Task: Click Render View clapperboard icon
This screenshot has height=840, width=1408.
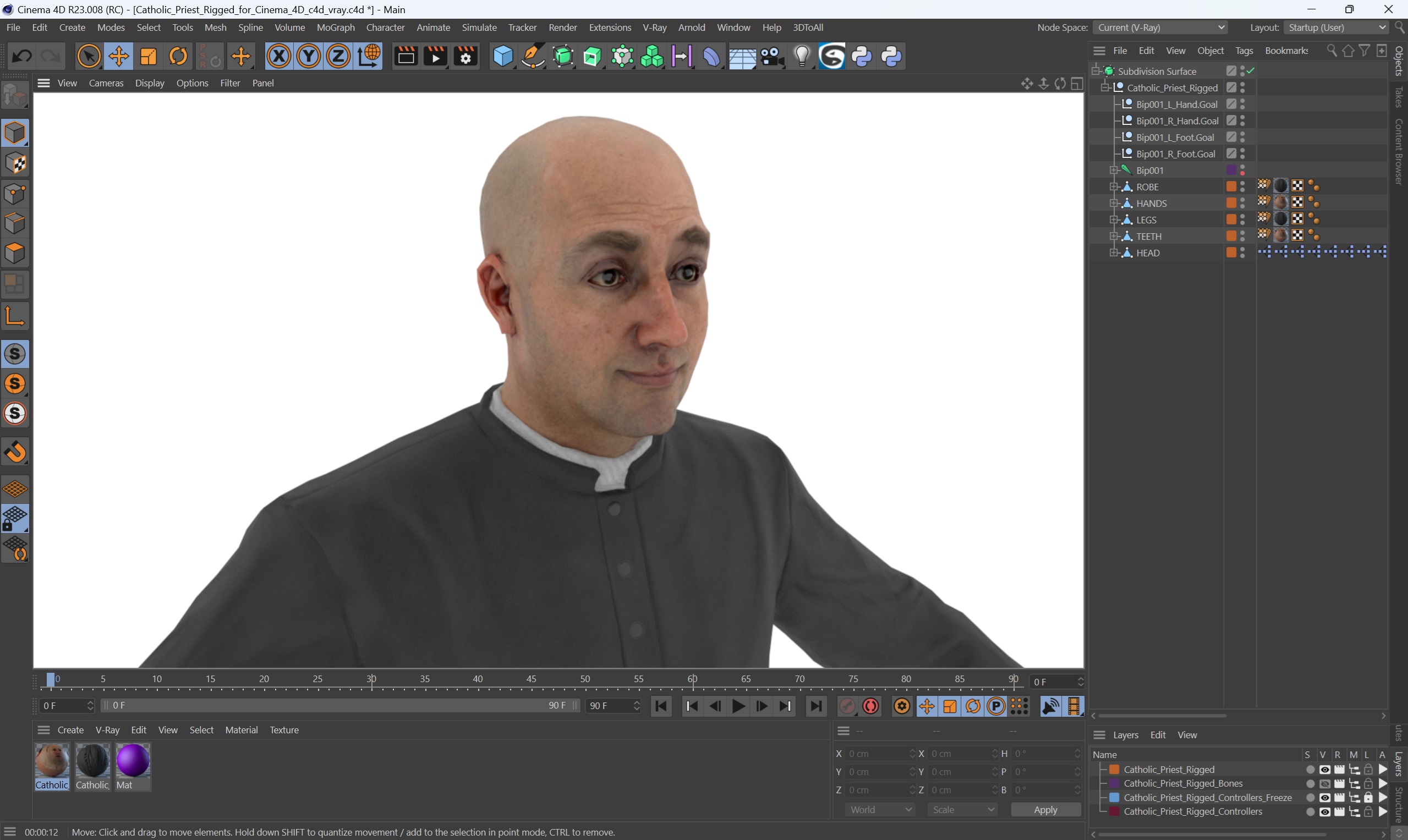Action: (x=406, y=56)
